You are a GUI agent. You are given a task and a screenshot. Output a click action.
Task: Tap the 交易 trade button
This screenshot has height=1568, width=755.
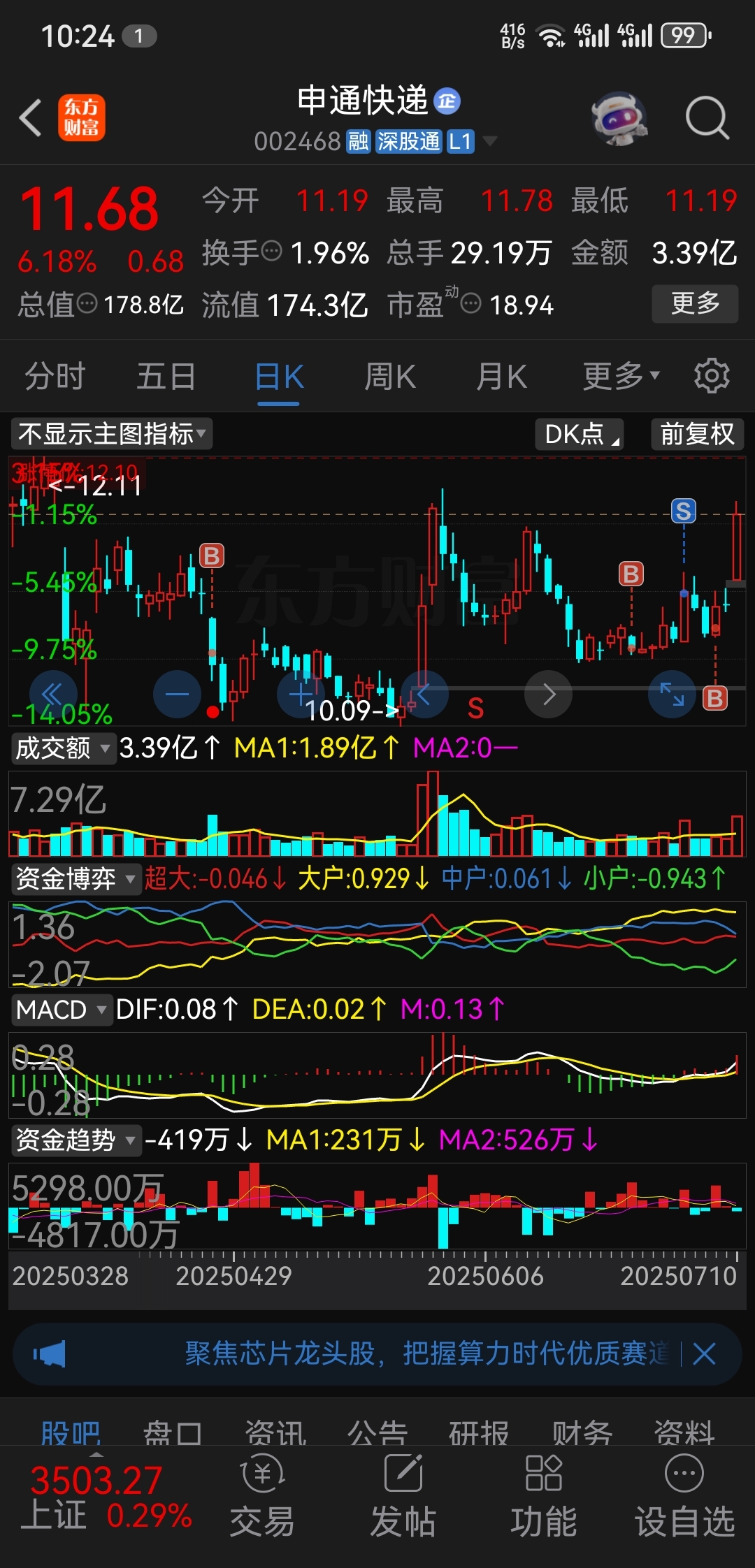(x=262, y=1496)
